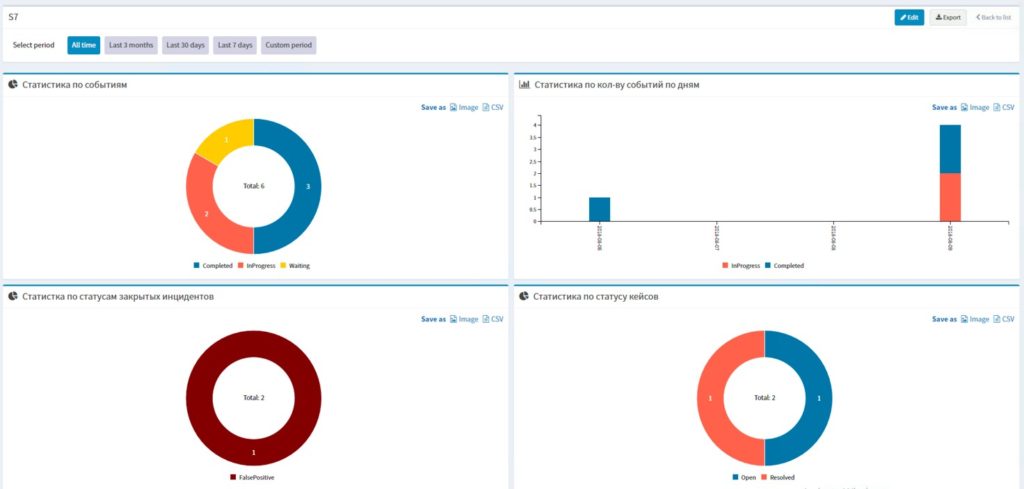1024x489 pixels.
Task: Select the All time period
Action: tap(83, 45)
